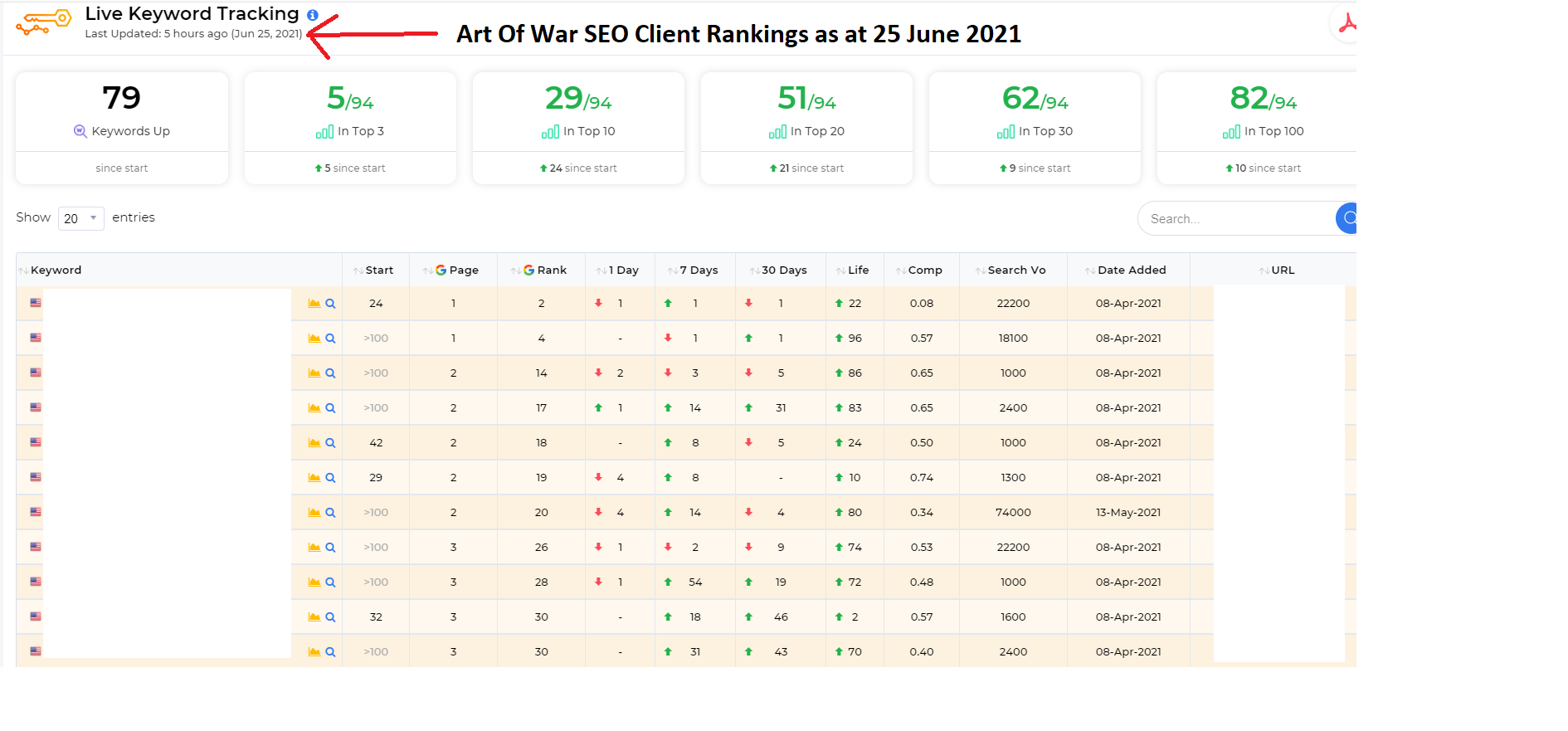Screen dimensions: 1568x731
Task: Open magnifier icon for the rank 2 row
Action: [x=330, y=304]
